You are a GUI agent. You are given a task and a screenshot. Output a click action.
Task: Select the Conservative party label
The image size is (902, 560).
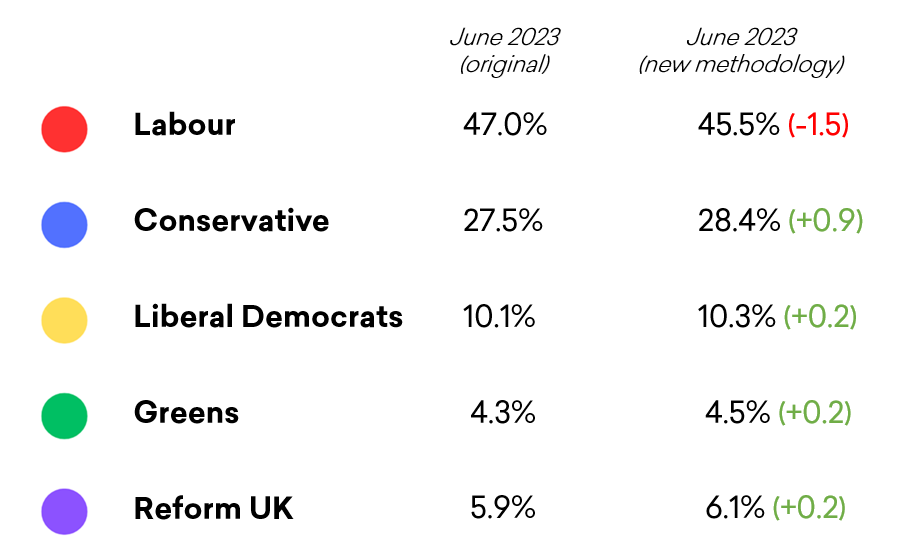click(x=231, y=221)
